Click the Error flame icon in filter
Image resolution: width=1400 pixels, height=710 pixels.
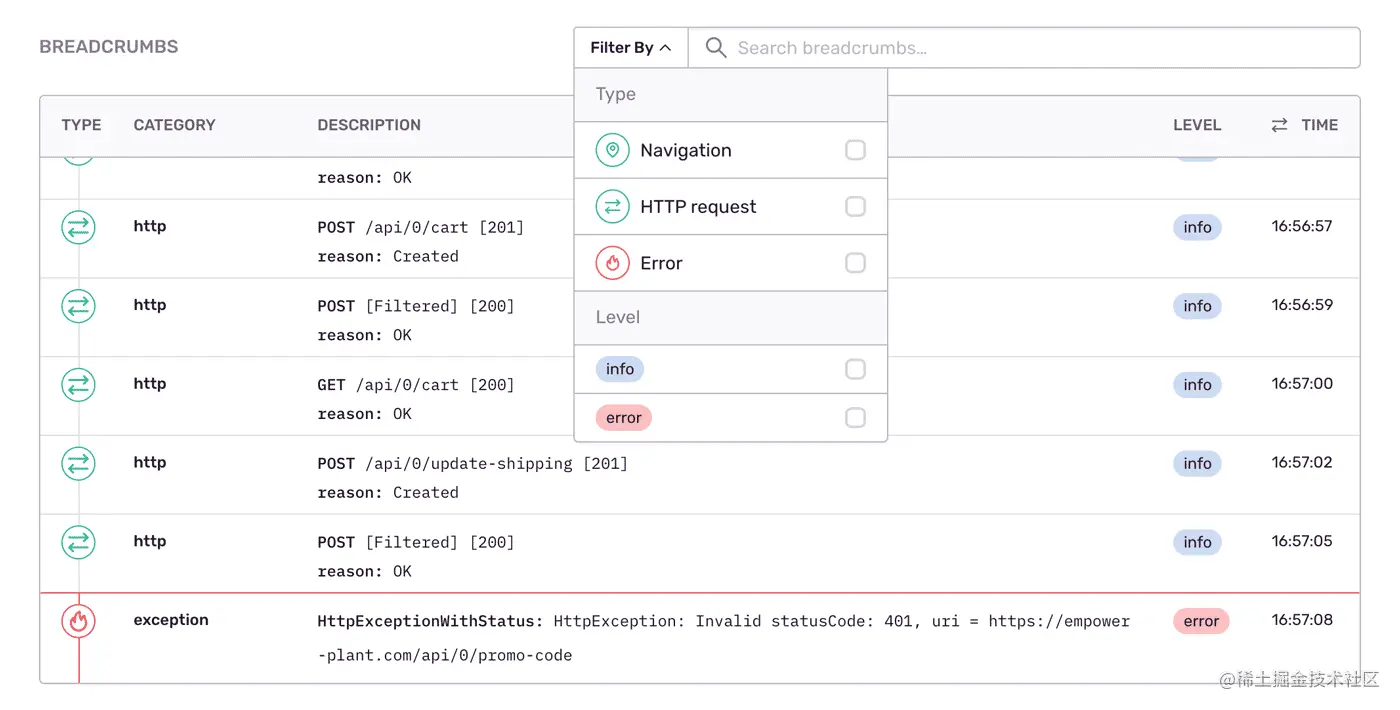pyautogui.click(x=612, y=263)
